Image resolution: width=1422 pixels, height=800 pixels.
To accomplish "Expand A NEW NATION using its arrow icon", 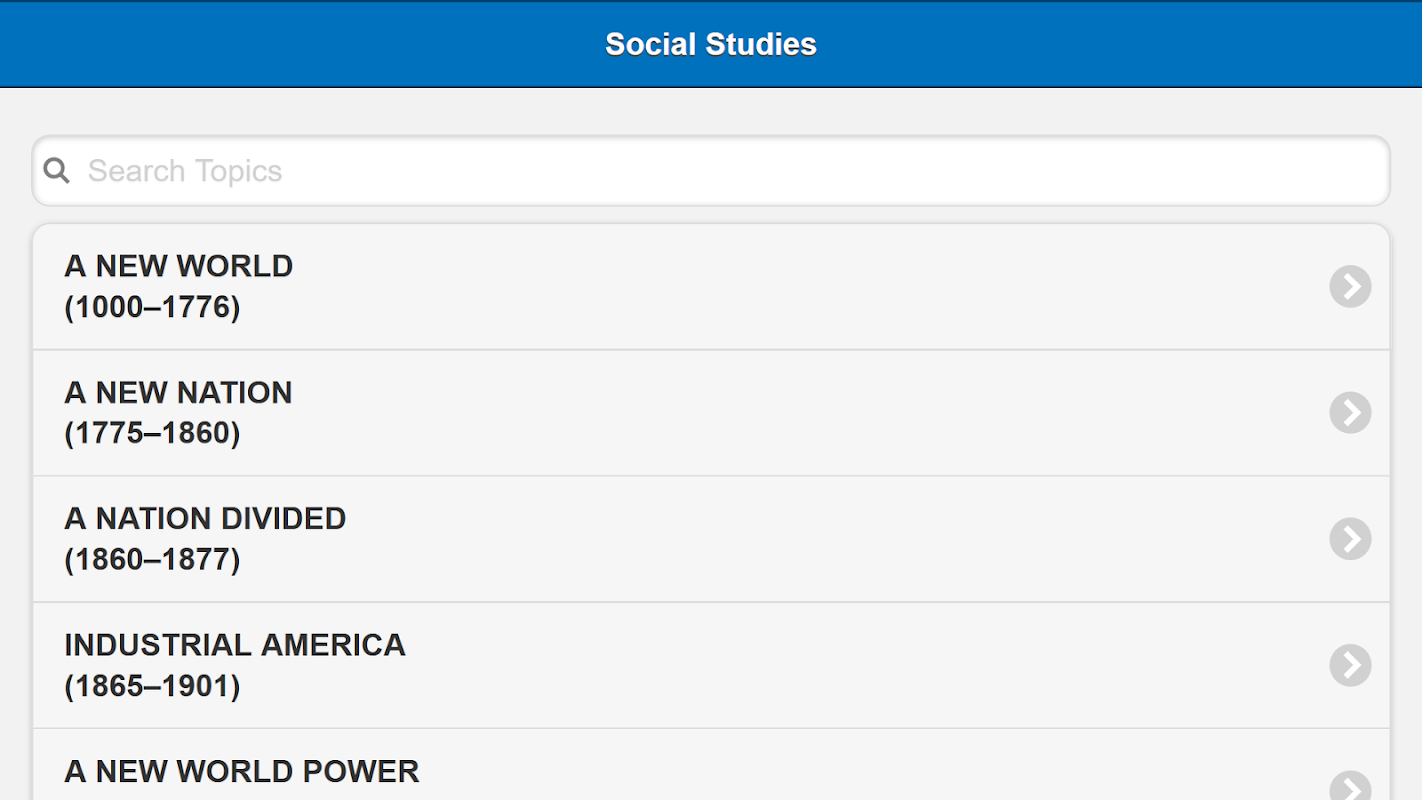I will [1350, 413].
